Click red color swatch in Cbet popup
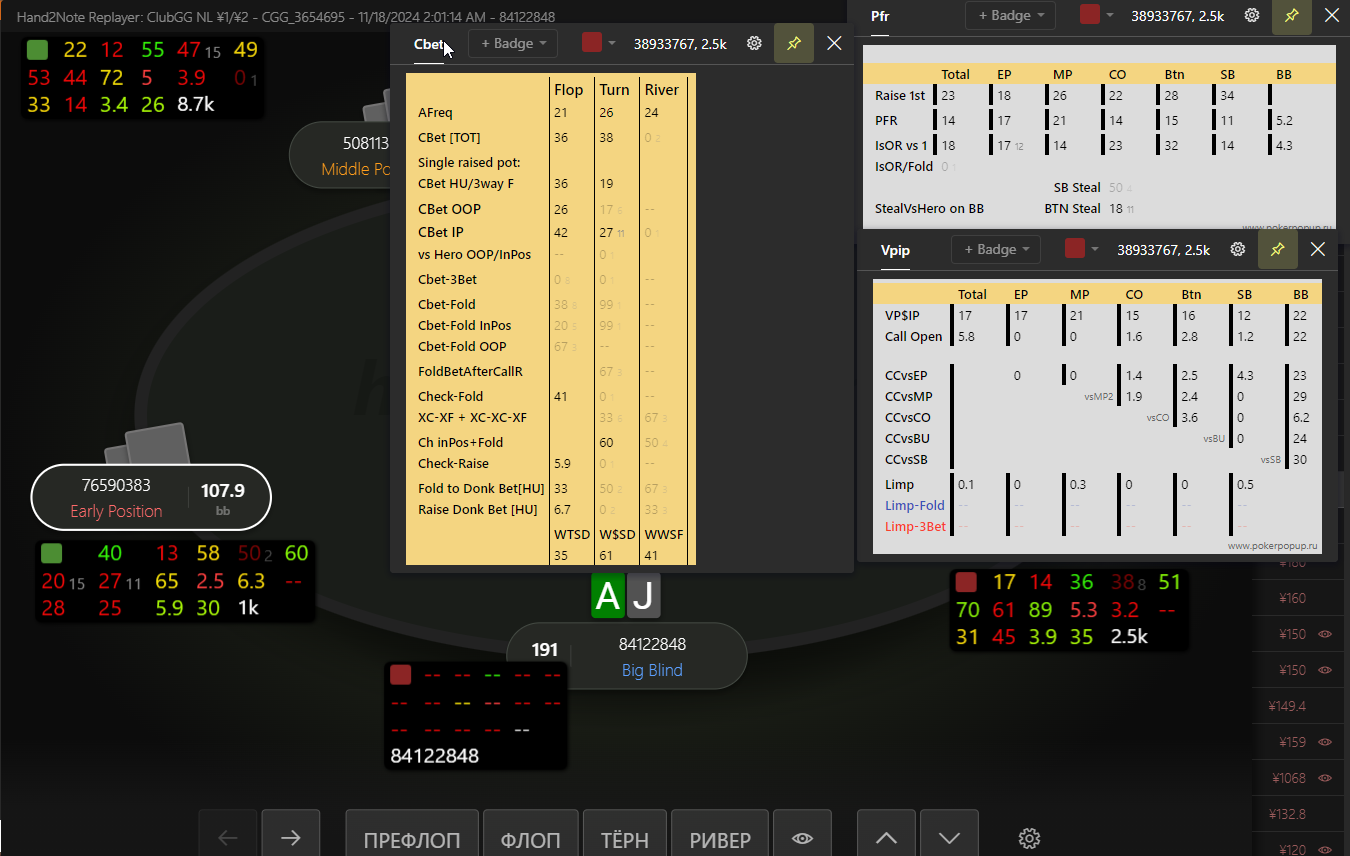This screenshot has height=856, width=1350. (x=592, y=43)
